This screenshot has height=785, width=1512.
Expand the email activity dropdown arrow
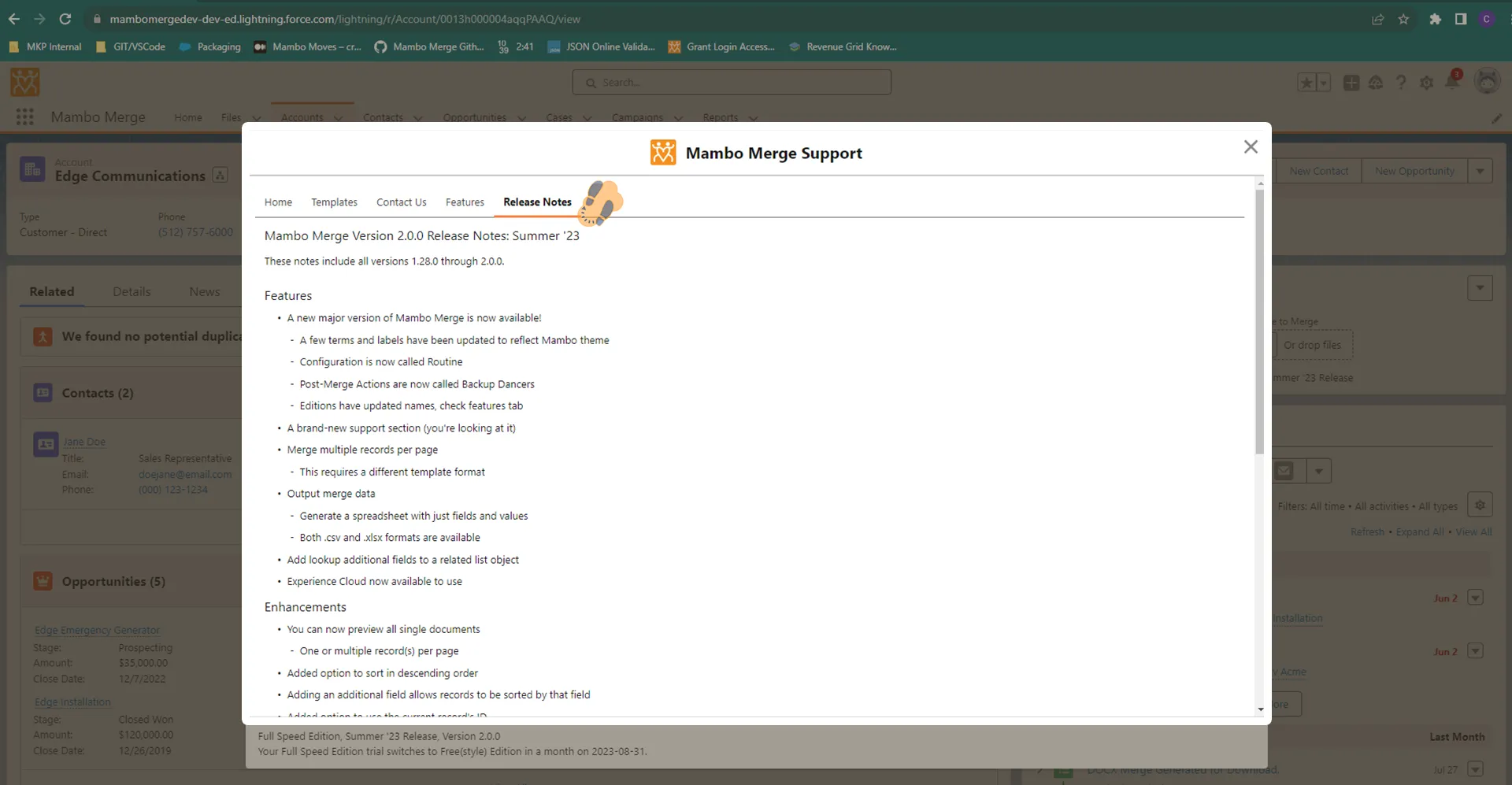click(1319, 471)
